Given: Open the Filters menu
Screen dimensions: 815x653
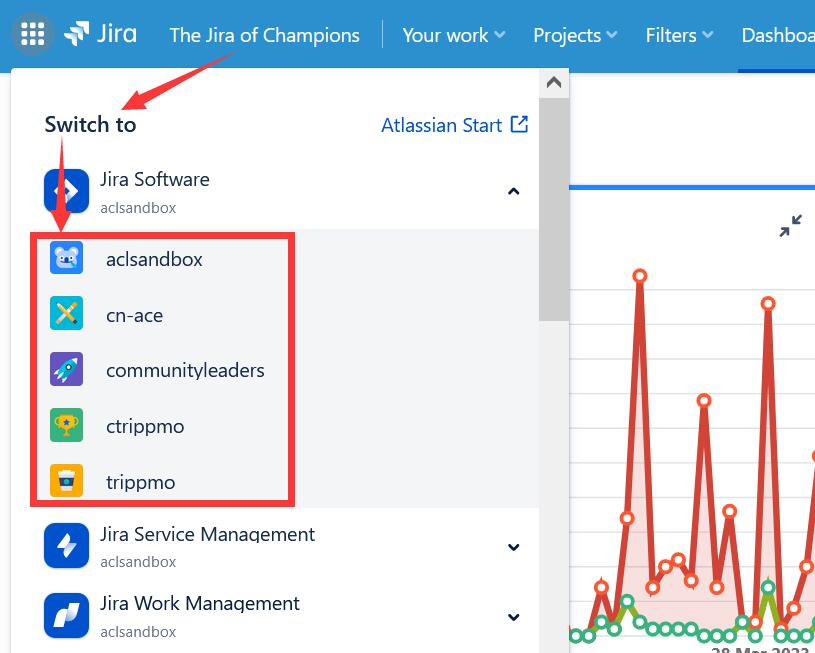Looking at the screenshot, I should click(x=677, y=35).
